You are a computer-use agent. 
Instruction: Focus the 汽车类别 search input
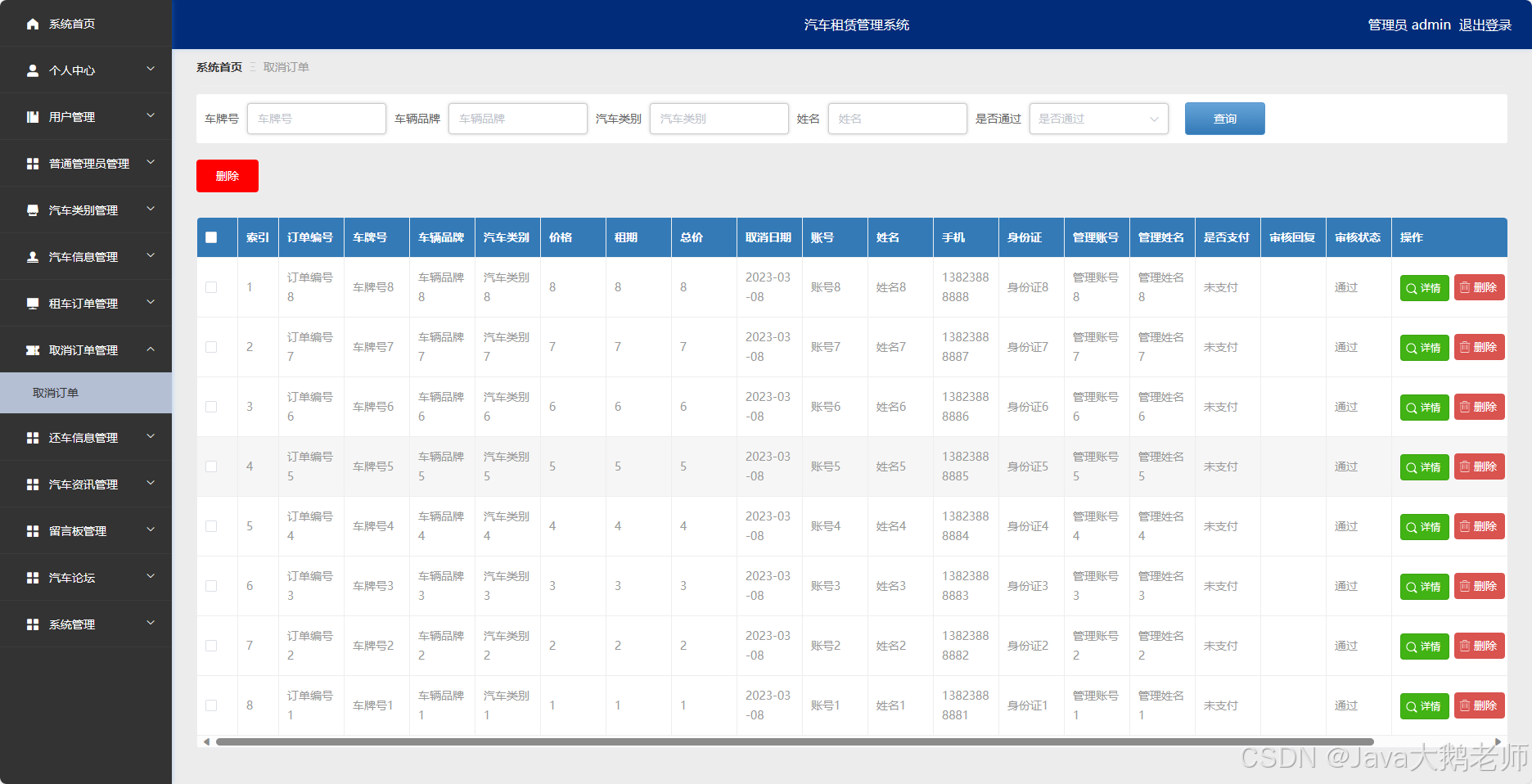click(x=719, y=119)
